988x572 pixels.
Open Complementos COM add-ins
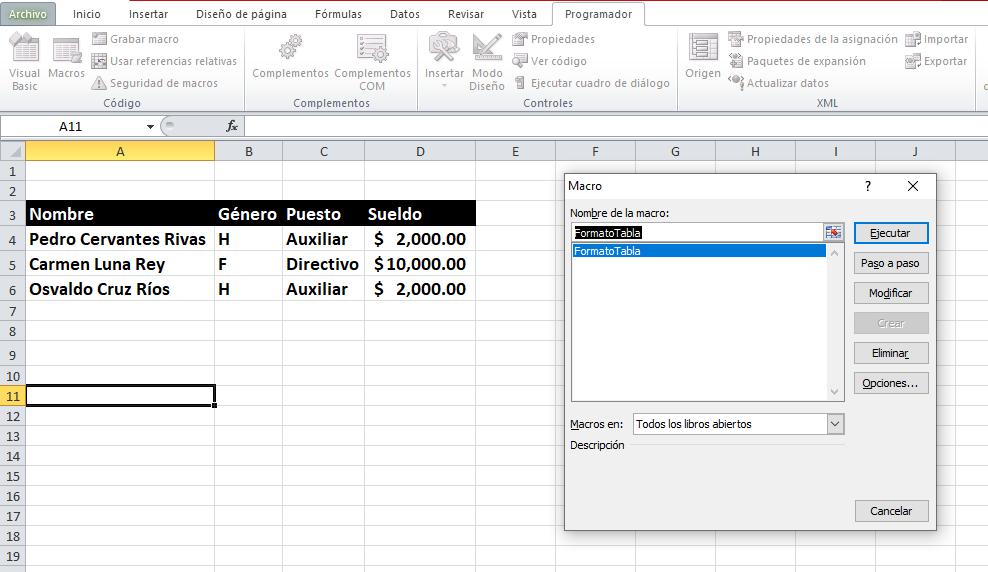[x=372, y=62]
